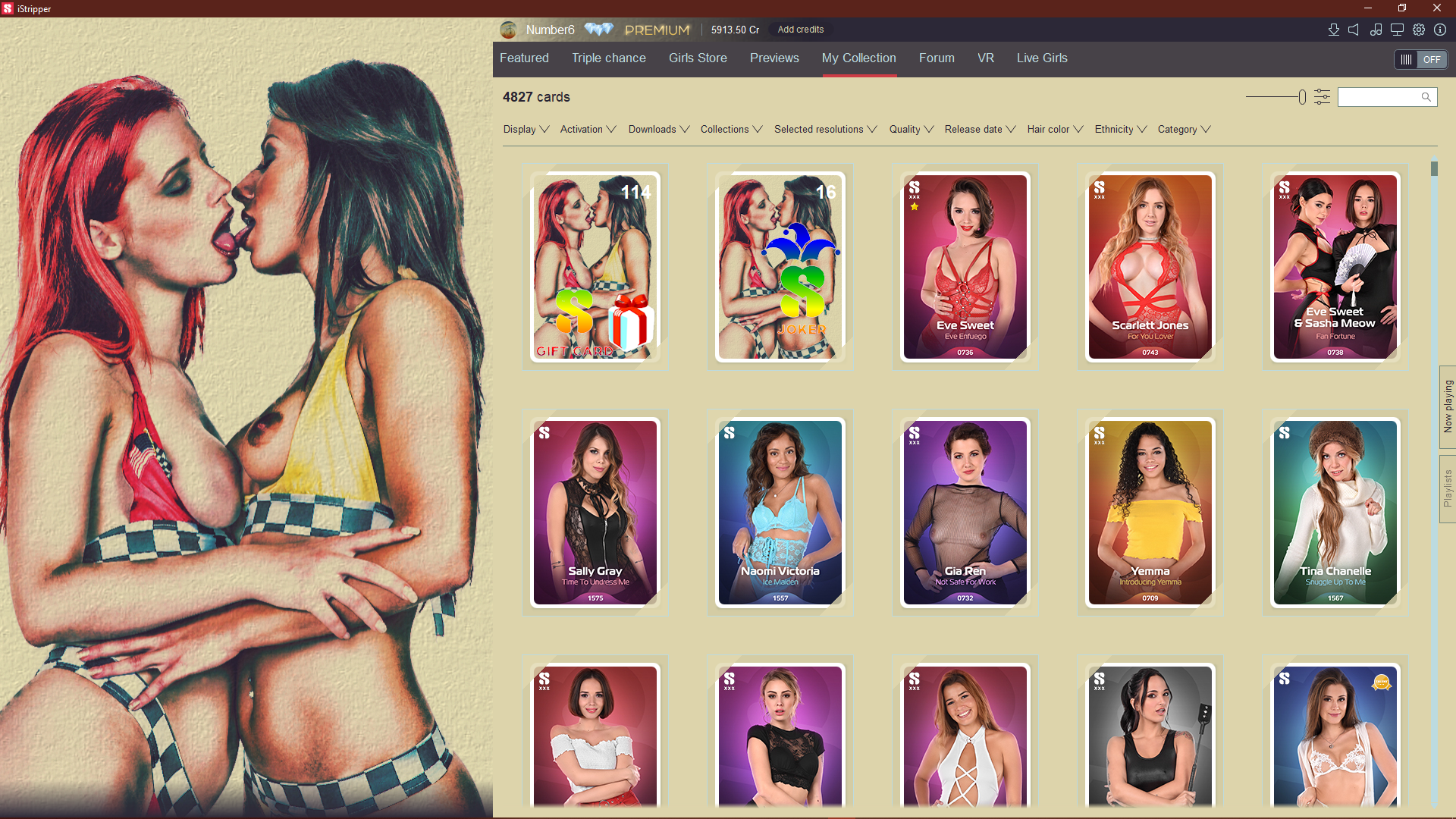Viewport: 1456px width, 819px height.
Task: Expand the Display dropdown filter
Action: coord(526,130)
